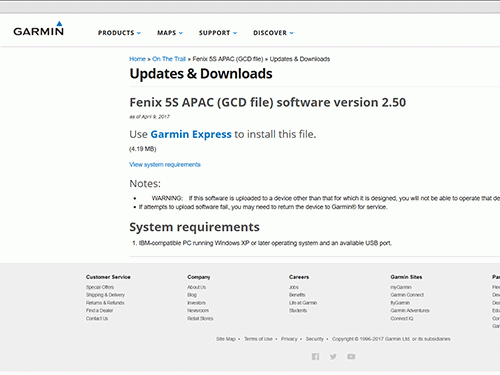Open the Facebook icon in footer
This screenshot has width=500, height=375.
pos(315,357)
